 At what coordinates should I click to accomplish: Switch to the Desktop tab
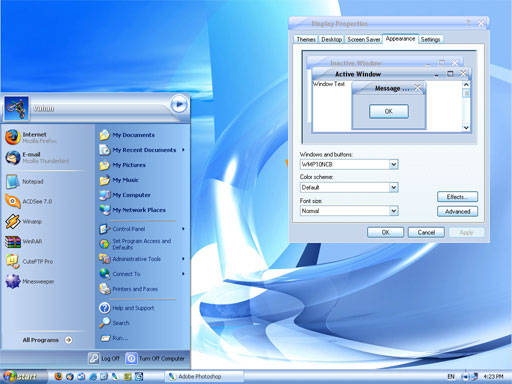click(331, 39)
